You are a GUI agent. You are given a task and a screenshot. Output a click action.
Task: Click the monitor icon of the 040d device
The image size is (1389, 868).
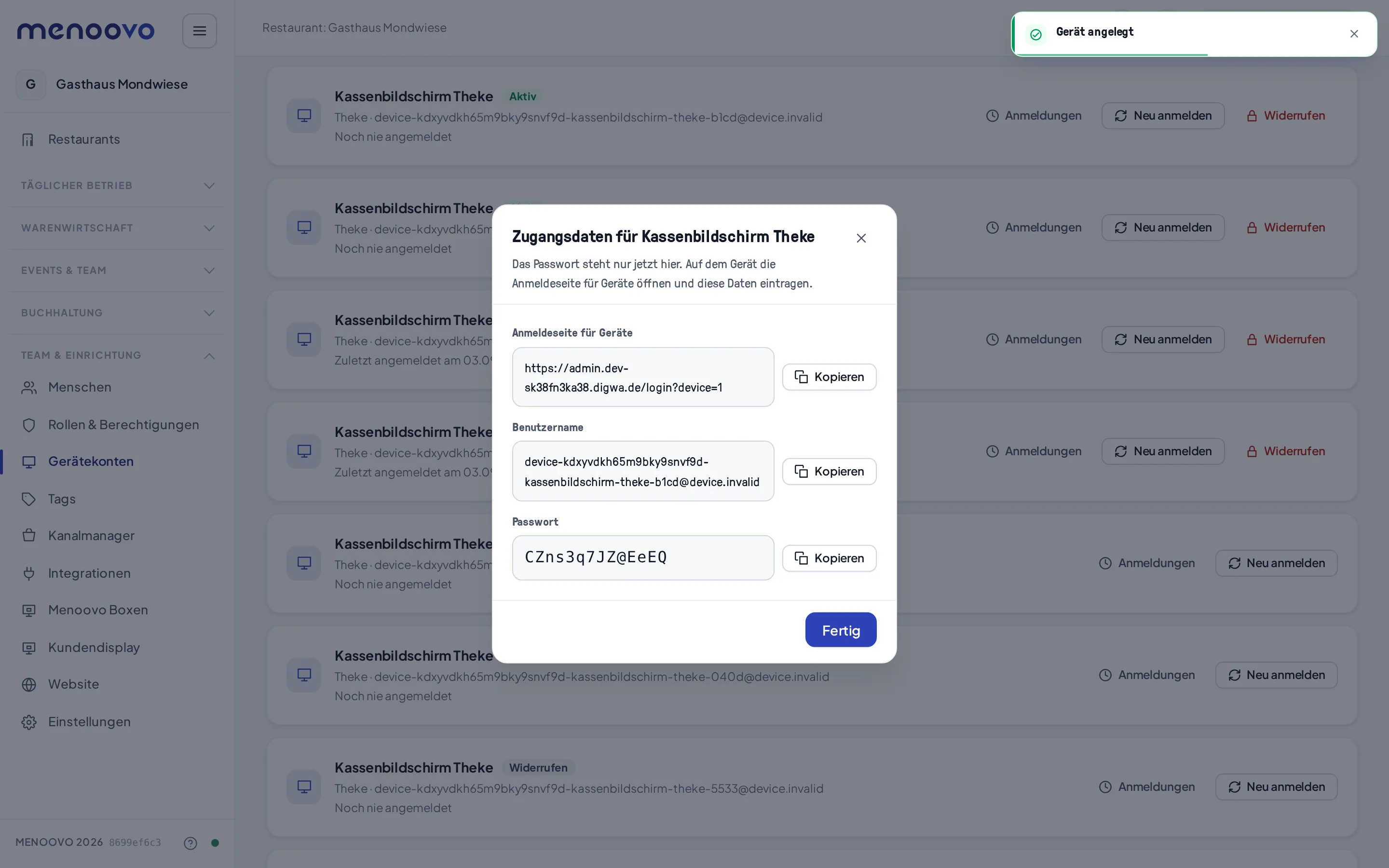(x=304, y=675)
